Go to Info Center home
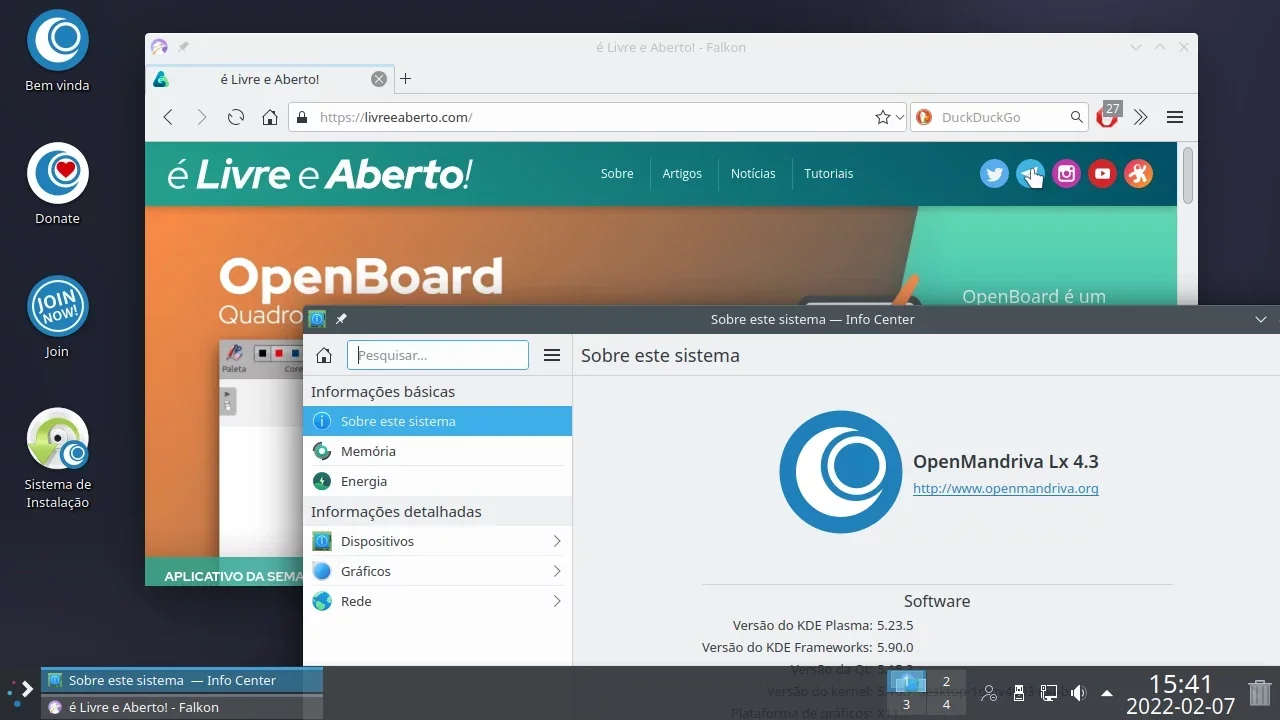Screen dimensions: 1280x720 pyautogui.click(x=323, y=355)
